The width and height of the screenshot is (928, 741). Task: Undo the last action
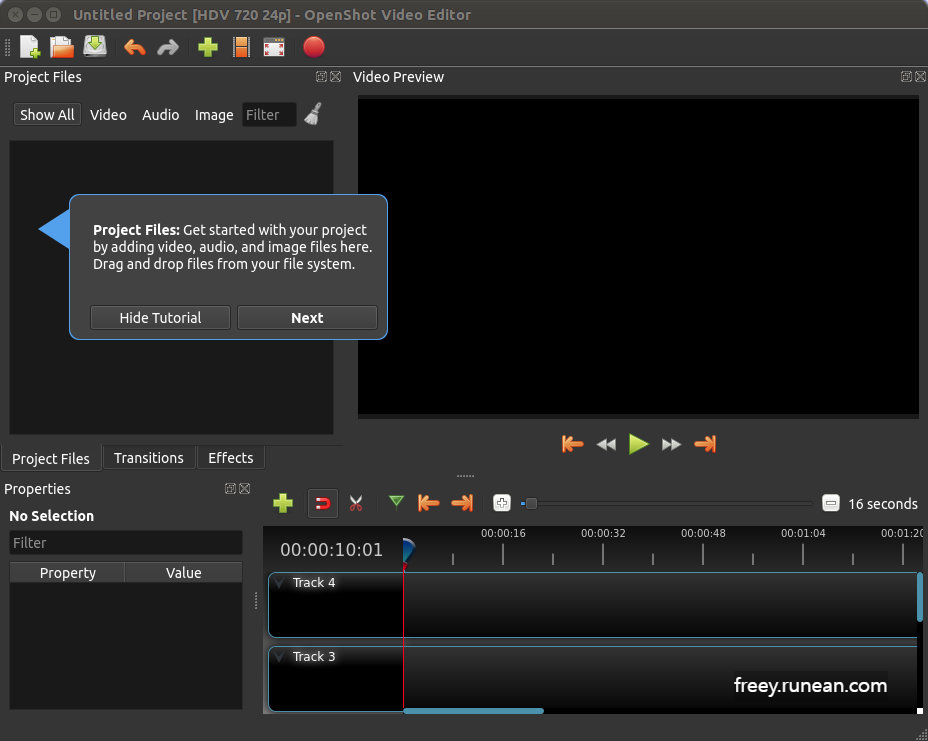[x=135, y=47]
